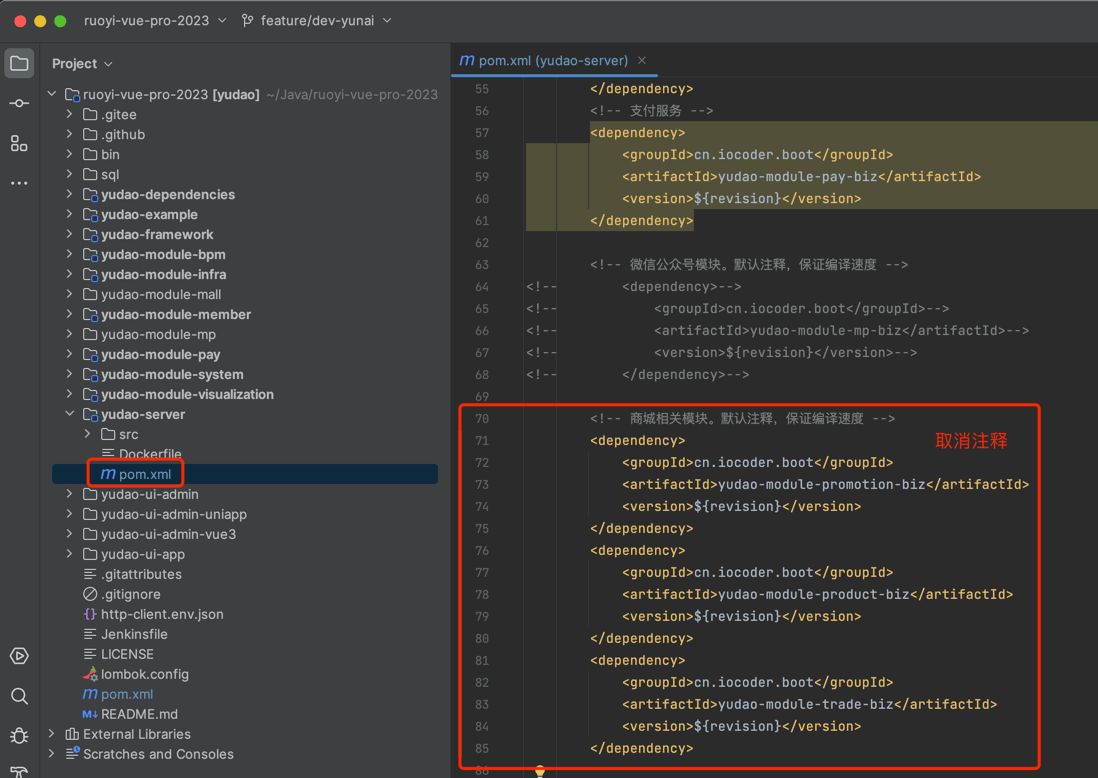Open the Find search icon in sidebar
The width and height of the screenshot is (1098, 778).
19,696
